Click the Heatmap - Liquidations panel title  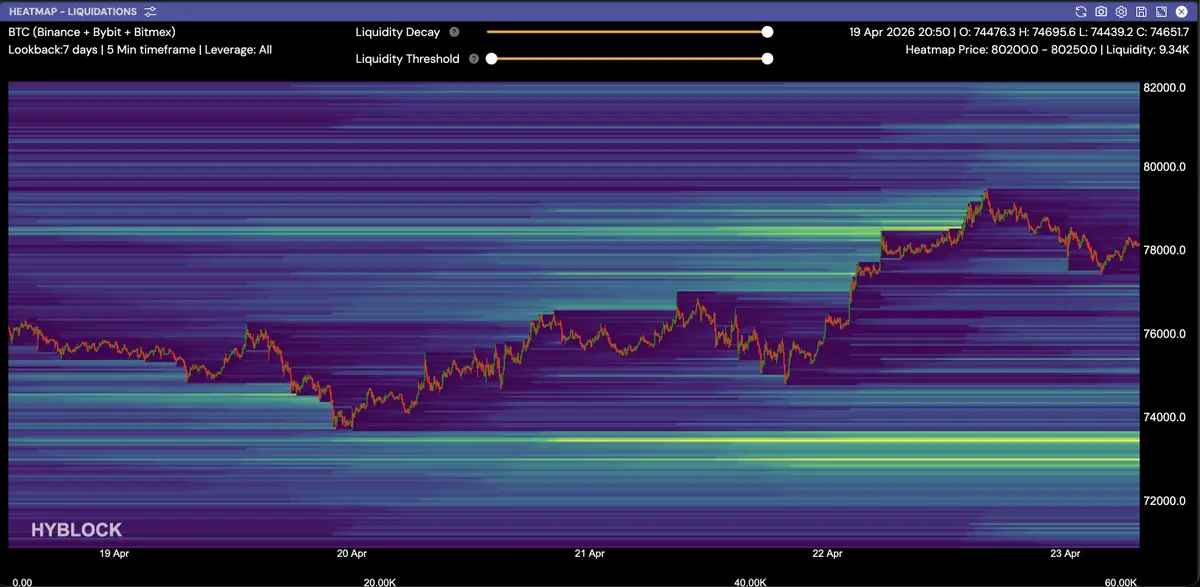[72, 11]
